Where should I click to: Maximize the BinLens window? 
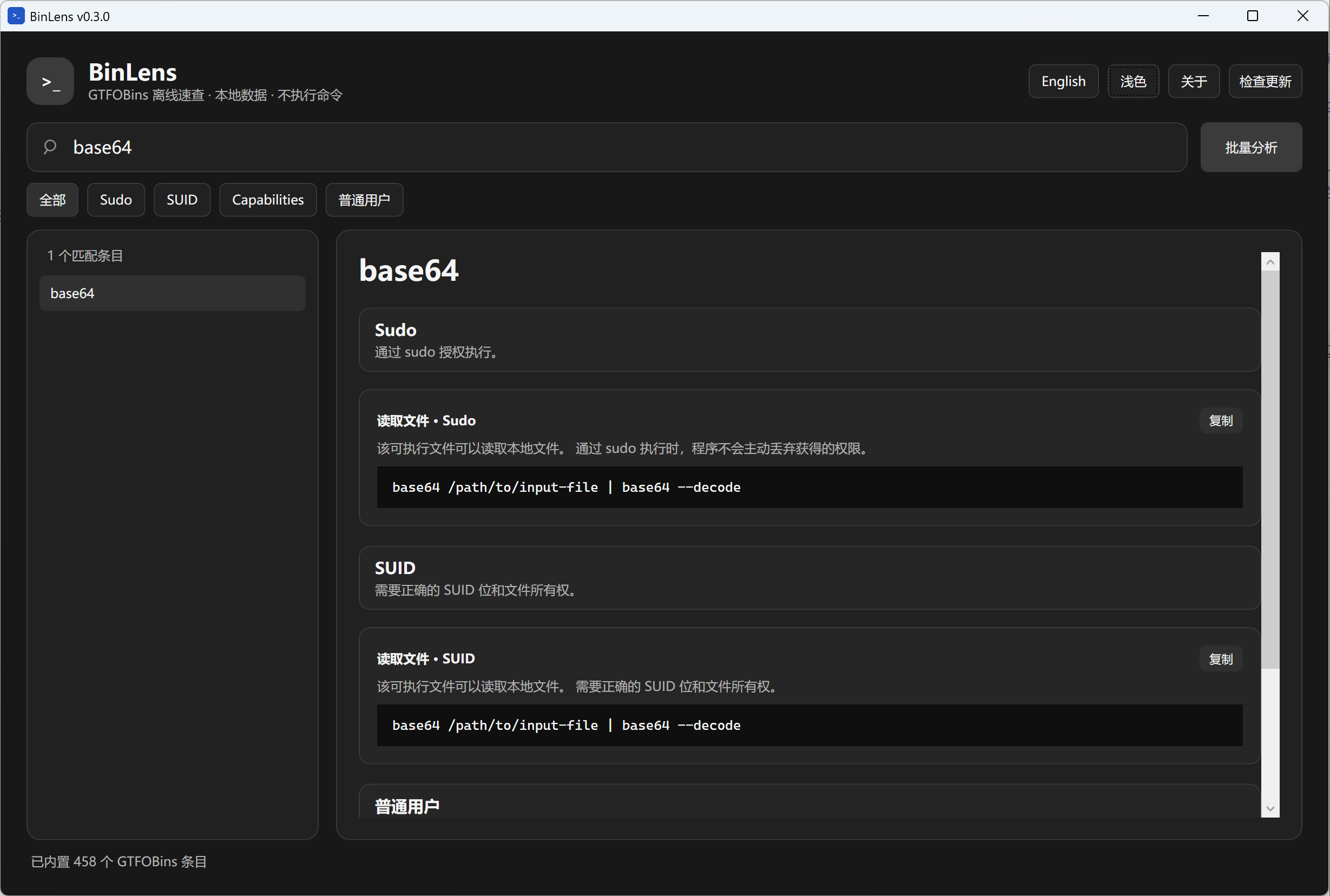1252,16
